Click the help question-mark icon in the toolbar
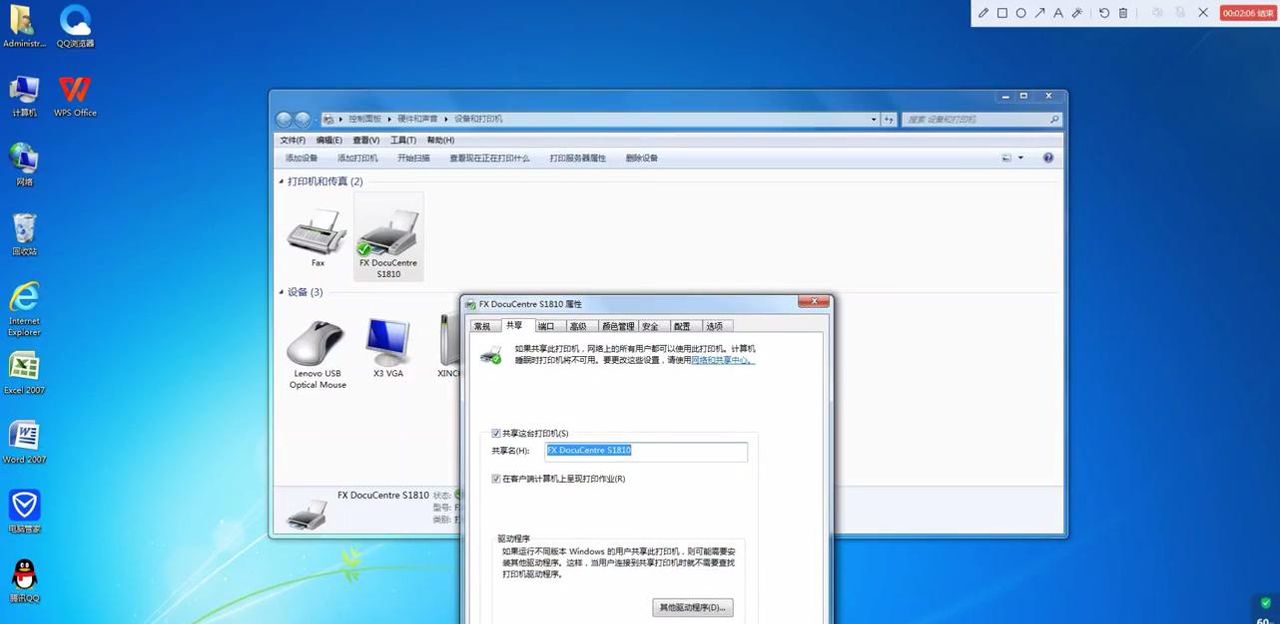This screenshot has width=1280, height=624. (x=1048, y=158)
